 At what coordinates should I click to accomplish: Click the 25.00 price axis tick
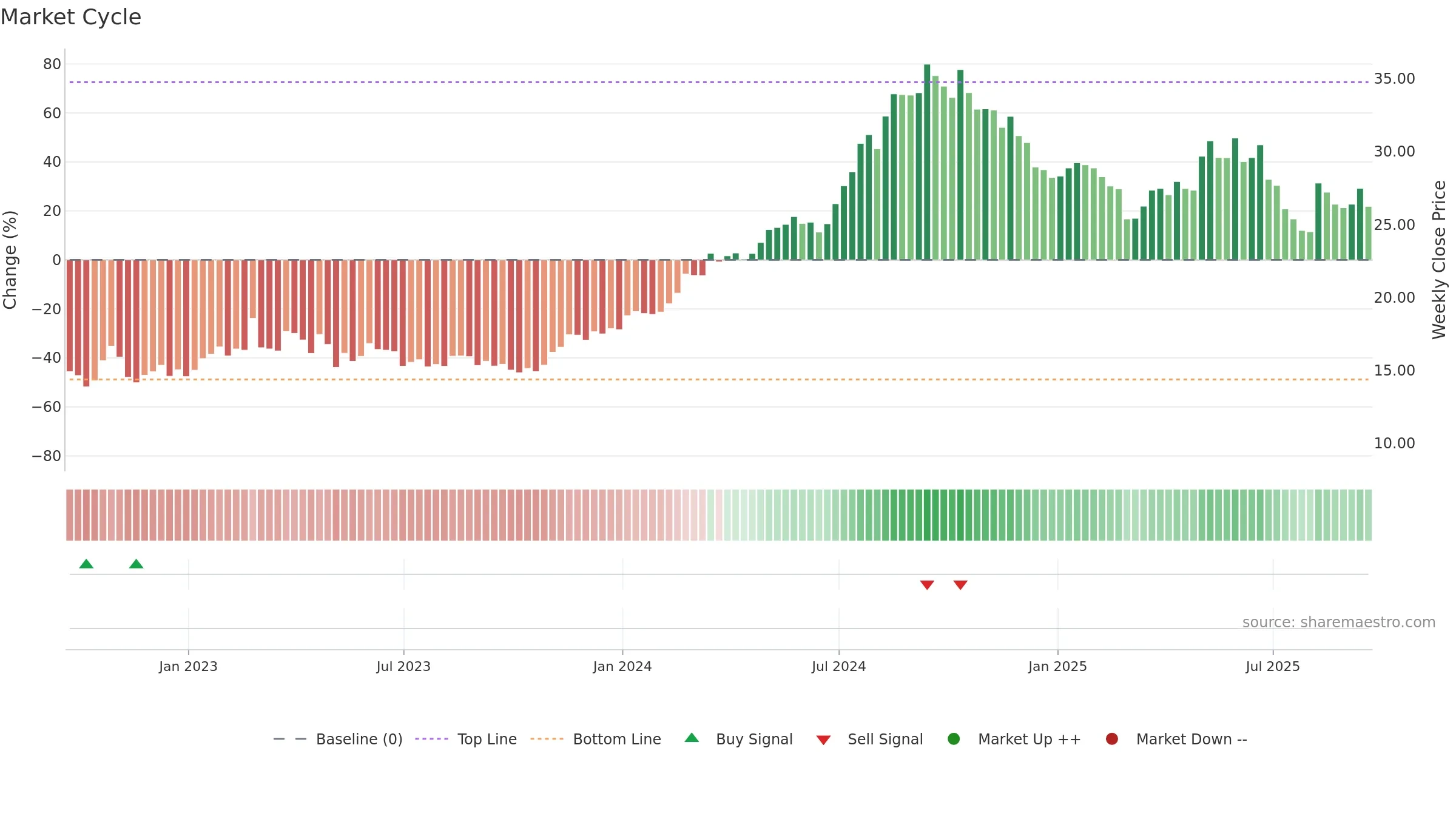coord(1394,225)
